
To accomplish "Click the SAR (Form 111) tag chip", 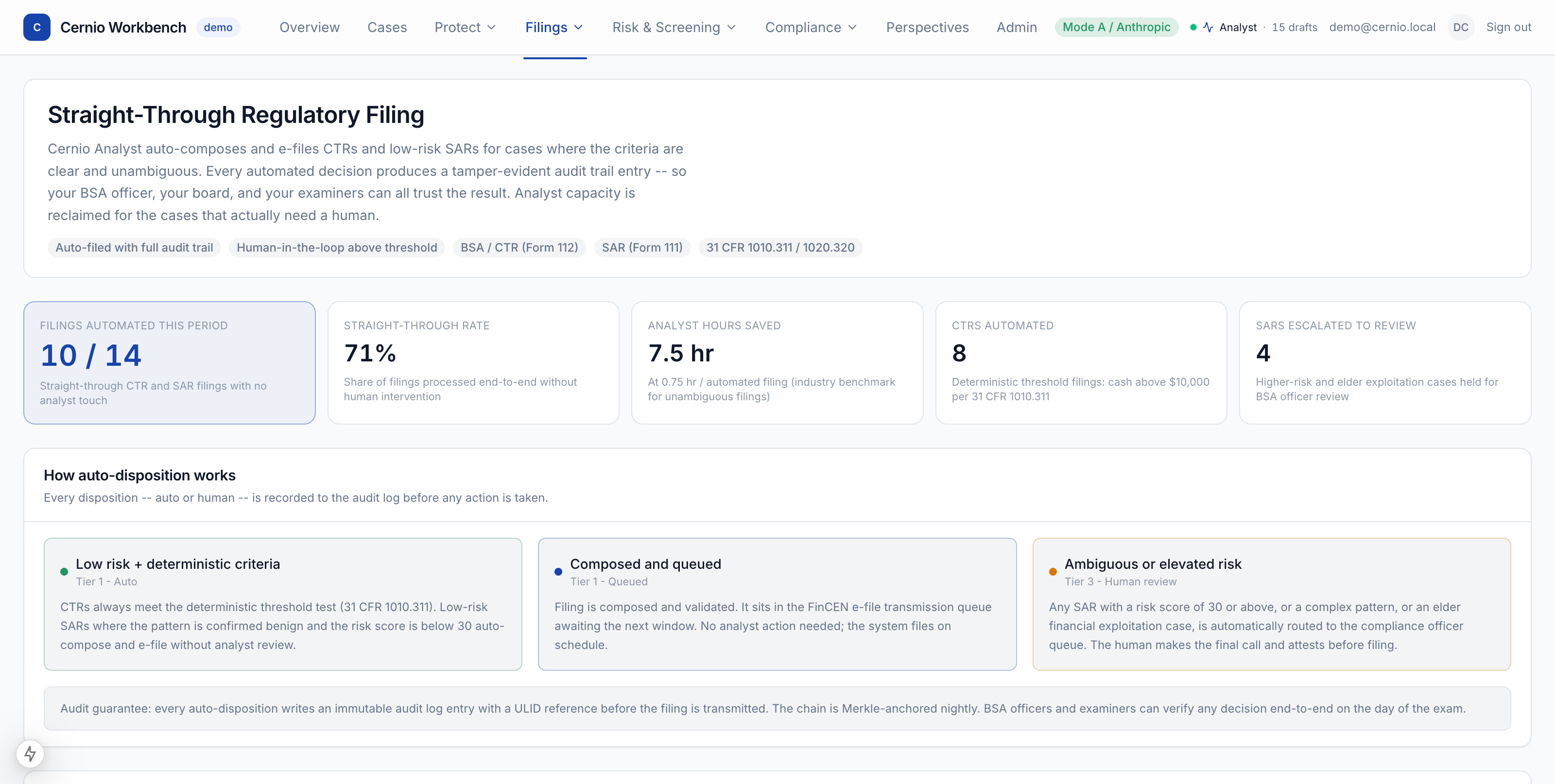I will click(642, 247).
